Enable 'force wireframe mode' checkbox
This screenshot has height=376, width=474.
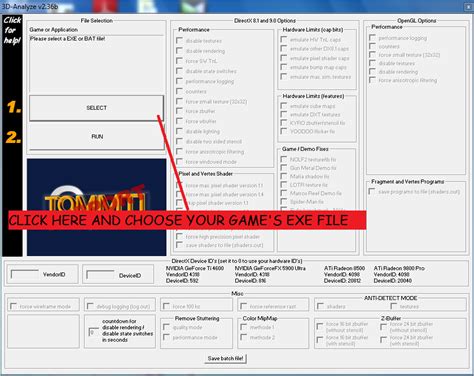coord(13,306)
